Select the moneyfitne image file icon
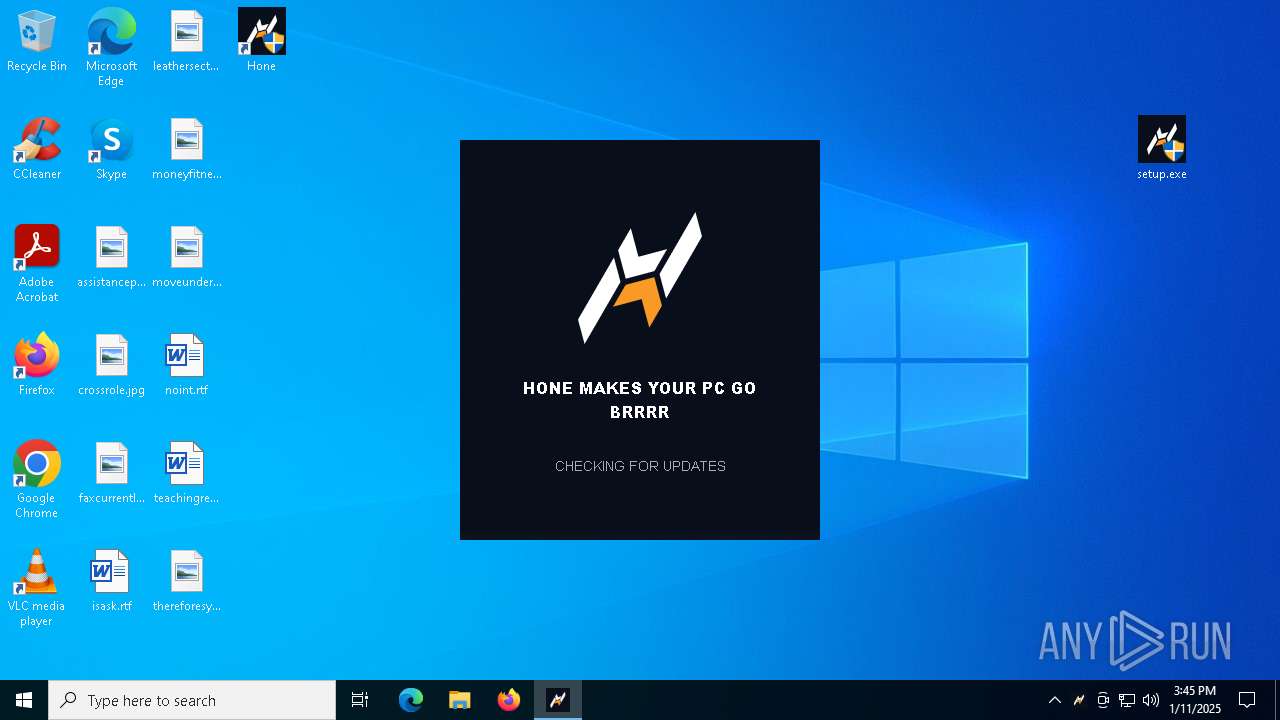Viewport: 1280px width, 720px height. 186,150
